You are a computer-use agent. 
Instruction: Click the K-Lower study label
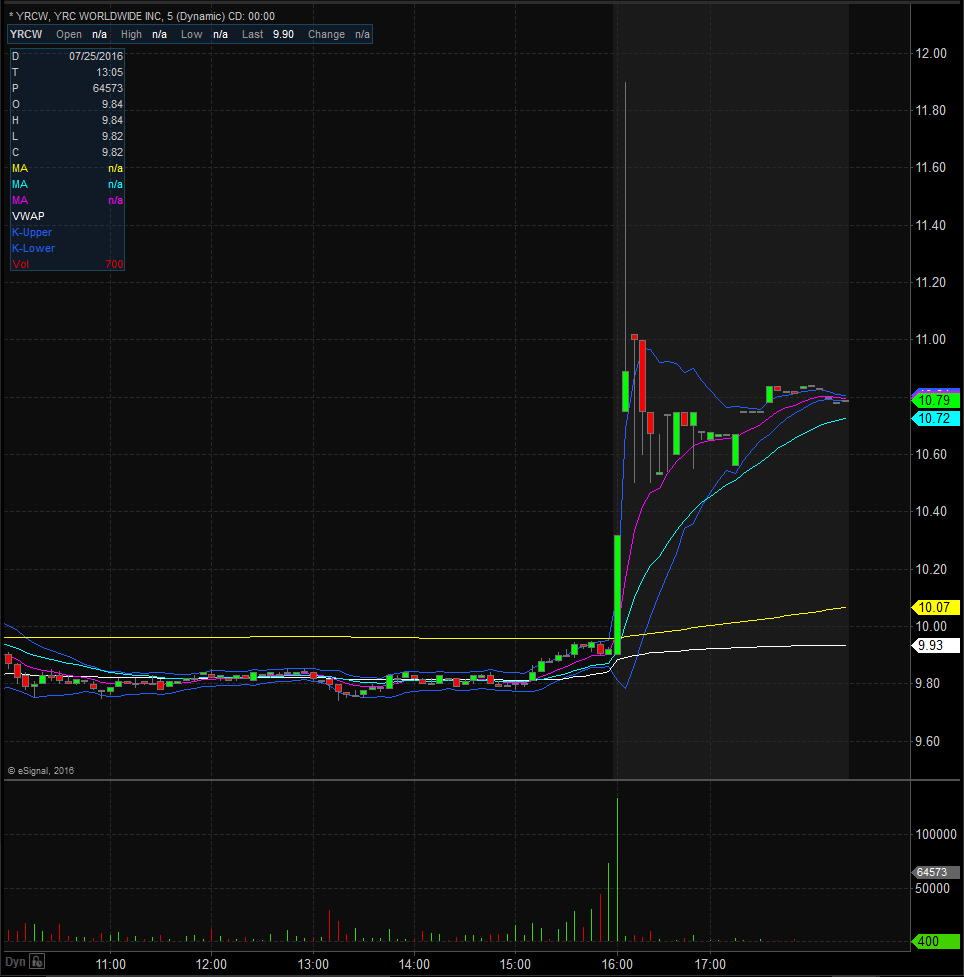point(33,248)
